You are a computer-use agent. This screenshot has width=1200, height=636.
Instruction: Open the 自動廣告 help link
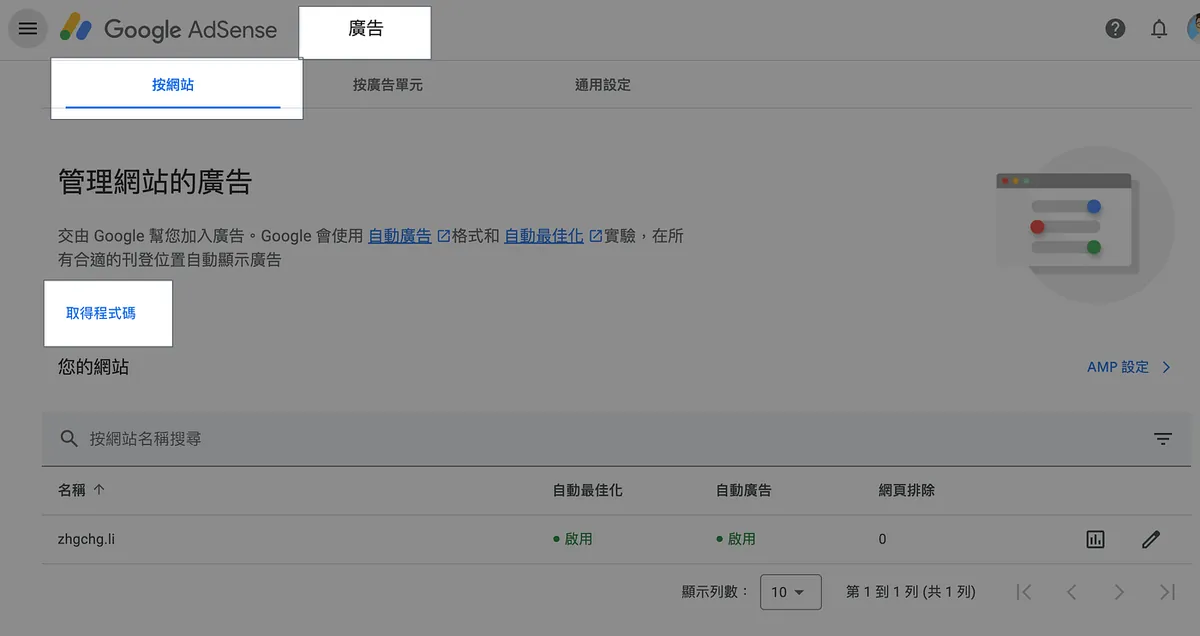tap(400, 236)
